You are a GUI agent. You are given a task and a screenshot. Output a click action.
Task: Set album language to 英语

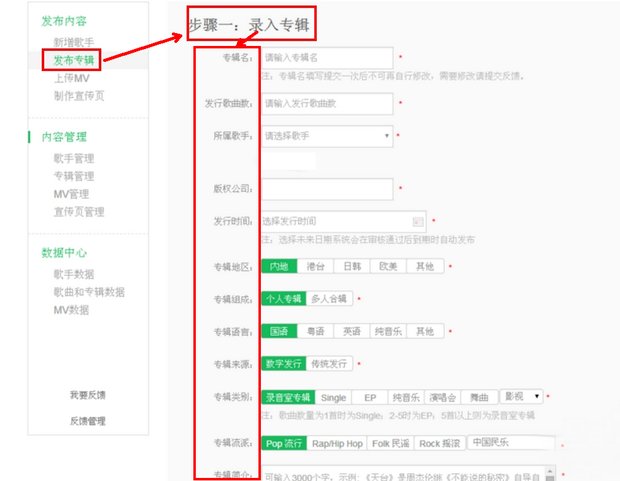pyautogui.click(x=352, y=331)
